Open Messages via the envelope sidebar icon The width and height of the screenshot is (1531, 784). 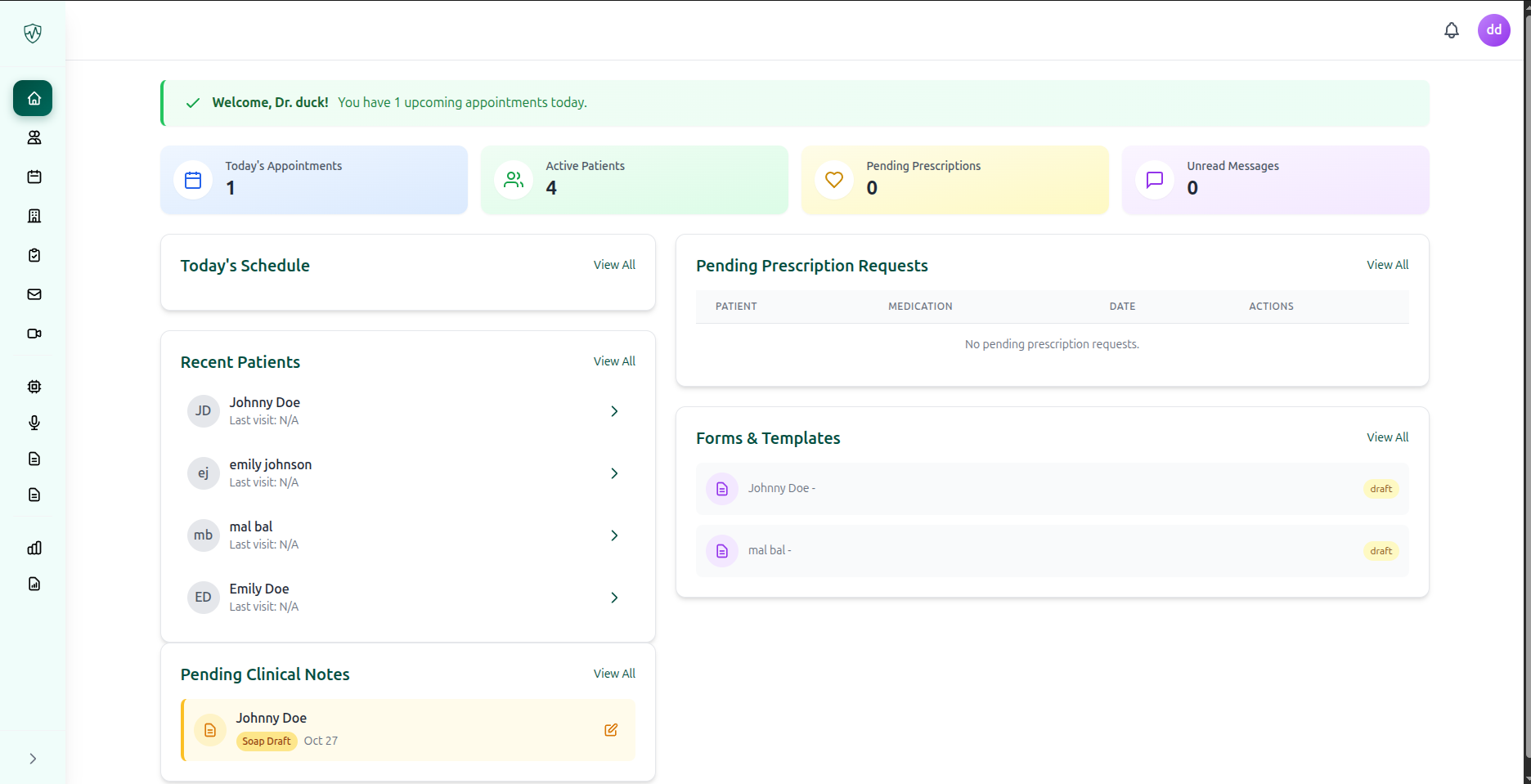[x=34, y=294]
